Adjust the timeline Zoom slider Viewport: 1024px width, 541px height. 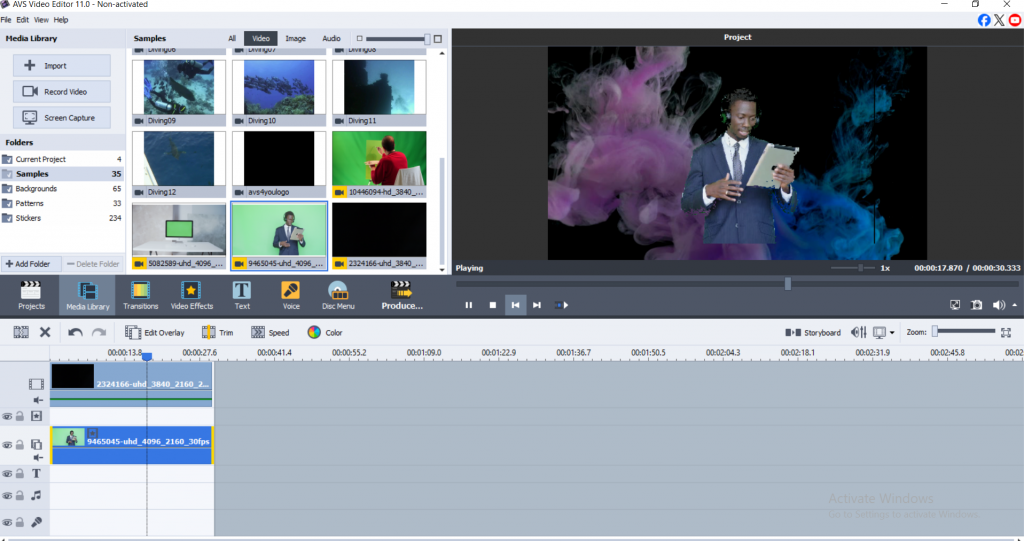[x=936, y=332]
